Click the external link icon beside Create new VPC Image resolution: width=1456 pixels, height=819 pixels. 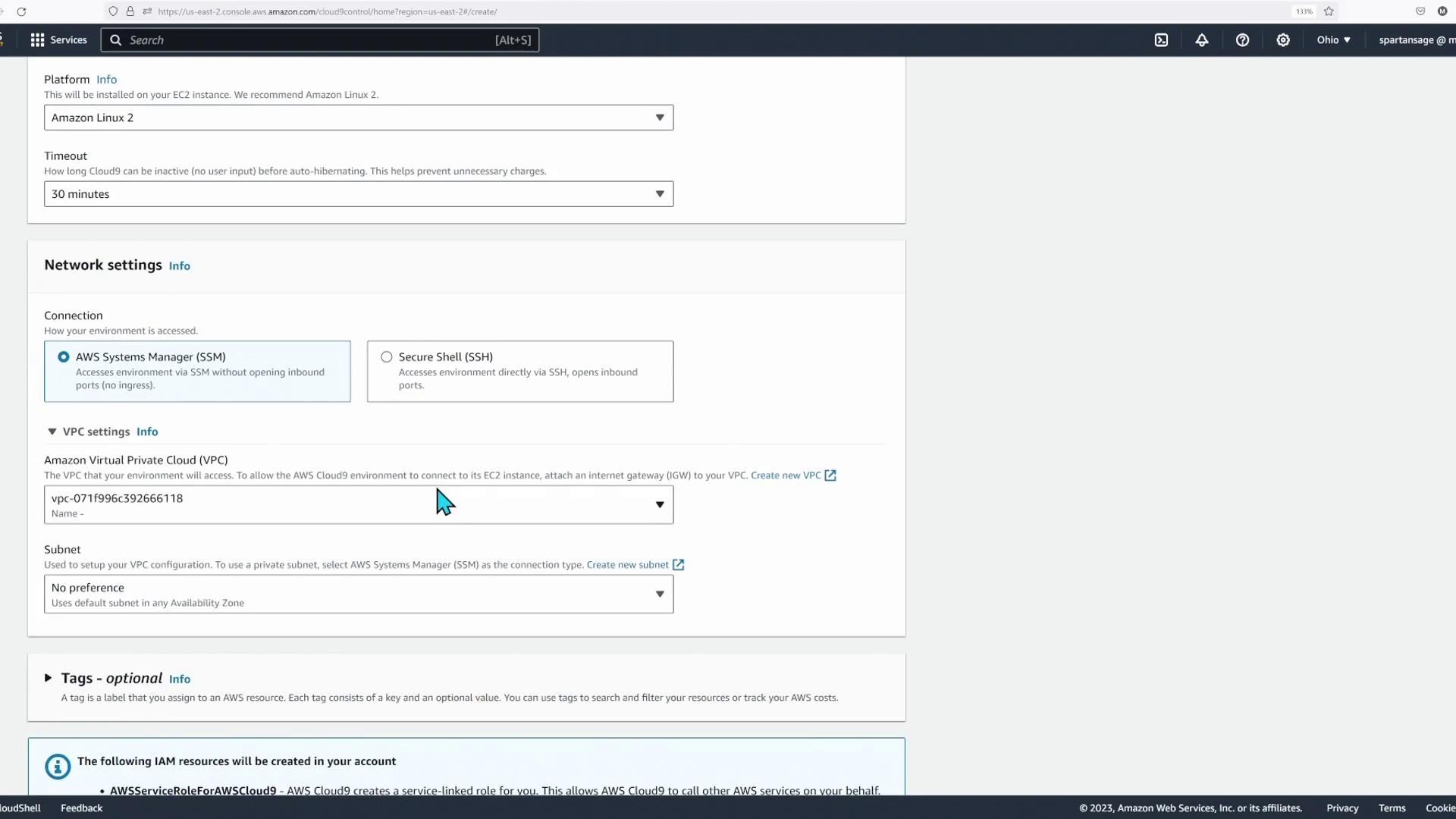click(830, 475)
